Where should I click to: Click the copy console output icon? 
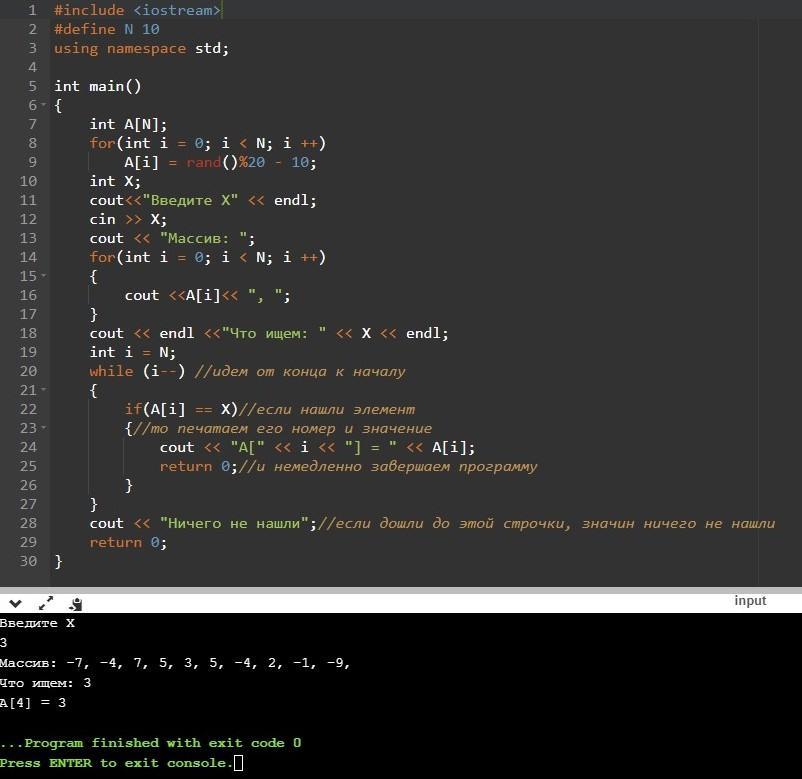(76, 603)
